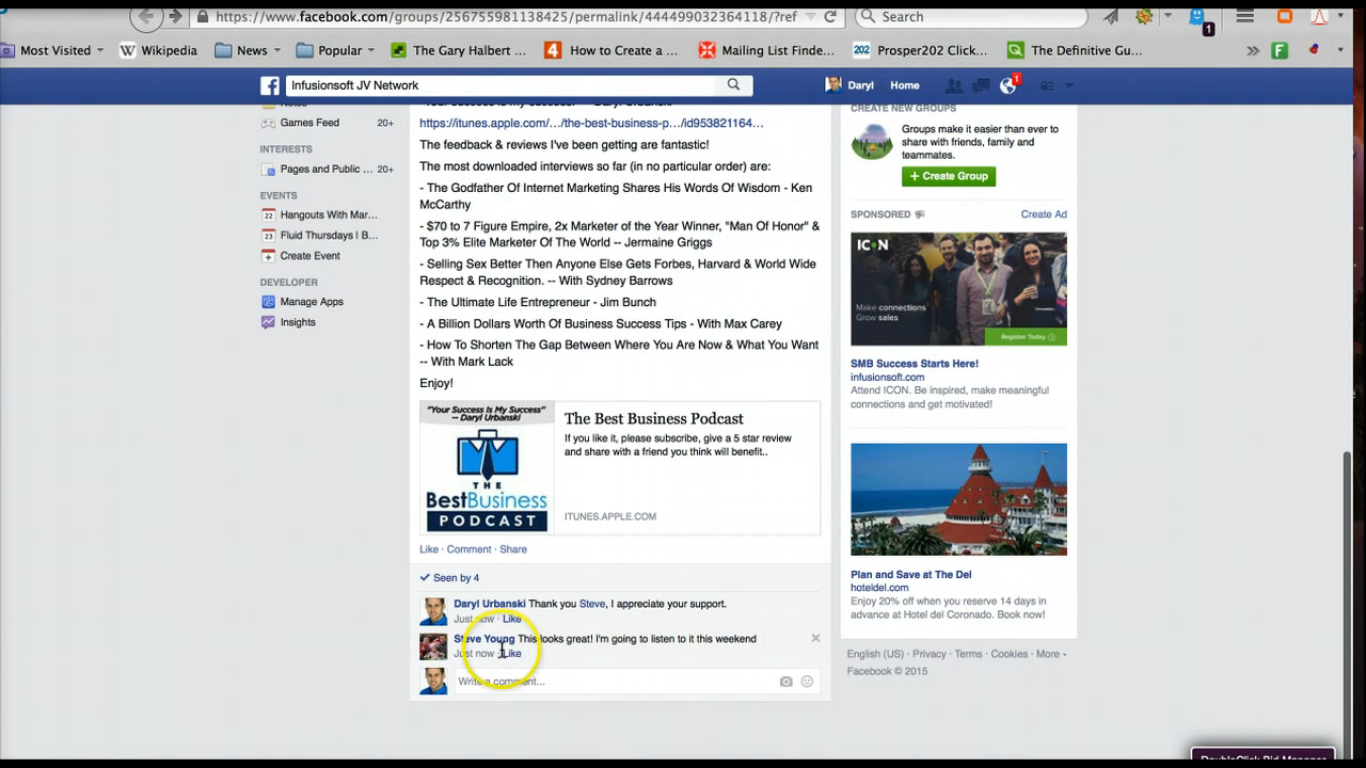Open the Facebook messages icon
The image size is (1366, 768).
(x=981, y=86)
